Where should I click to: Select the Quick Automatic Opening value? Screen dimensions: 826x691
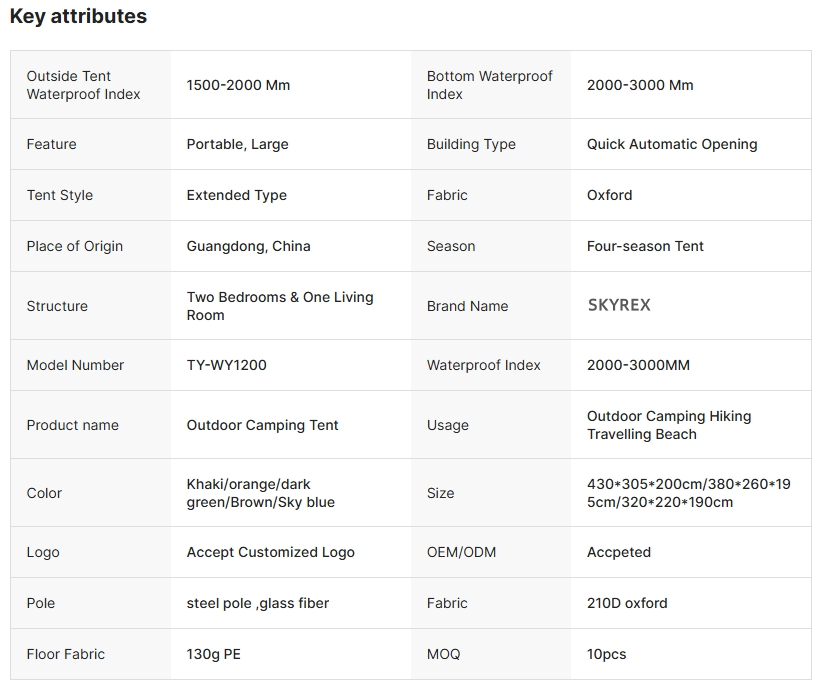point(672,144)
